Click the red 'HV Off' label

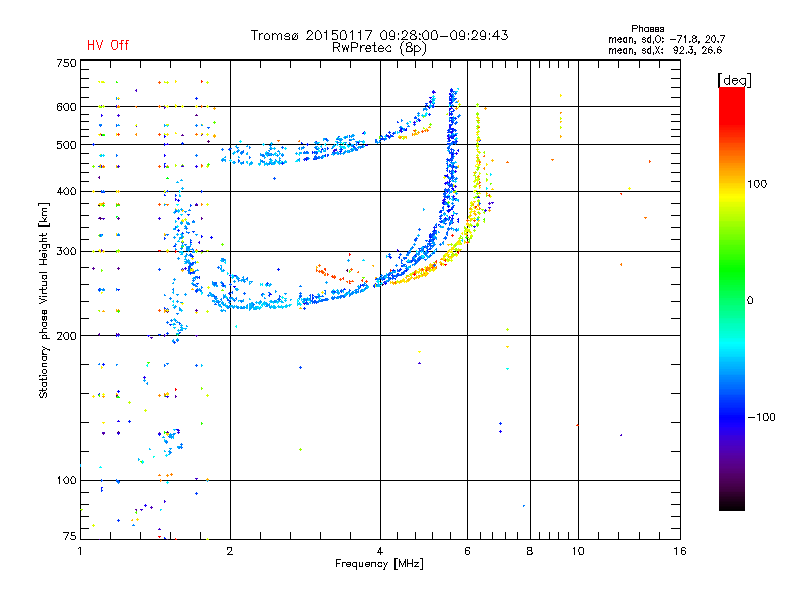[108, 45]
